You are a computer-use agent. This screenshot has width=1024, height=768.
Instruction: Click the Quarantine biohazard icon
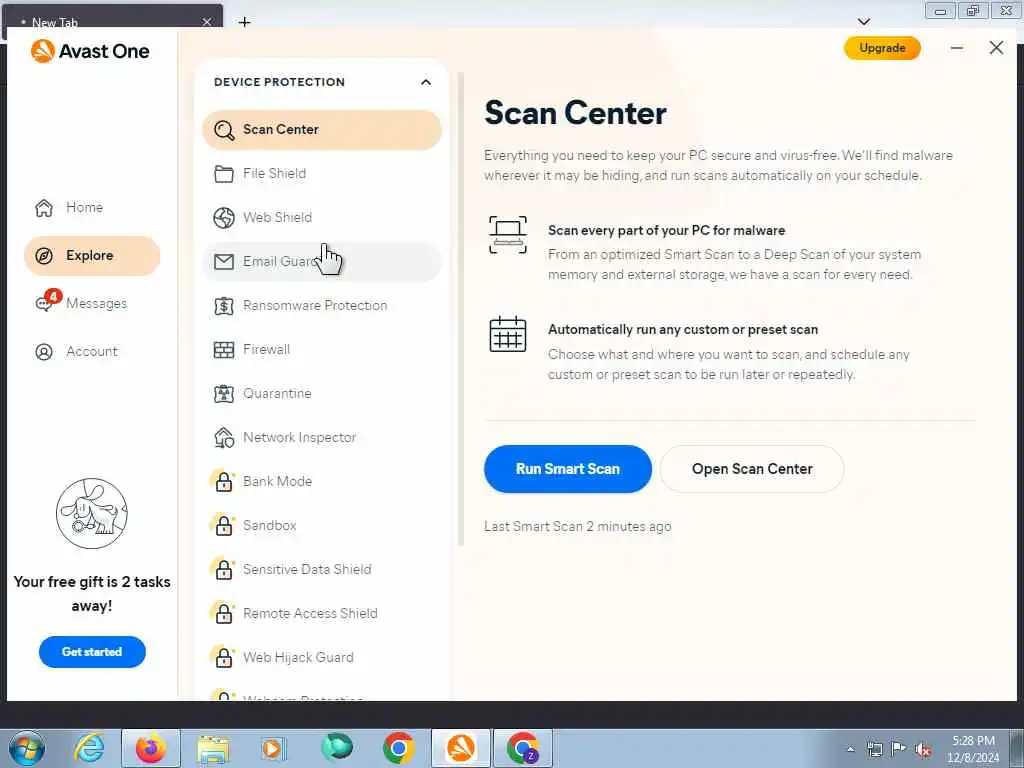click(224, 394)
